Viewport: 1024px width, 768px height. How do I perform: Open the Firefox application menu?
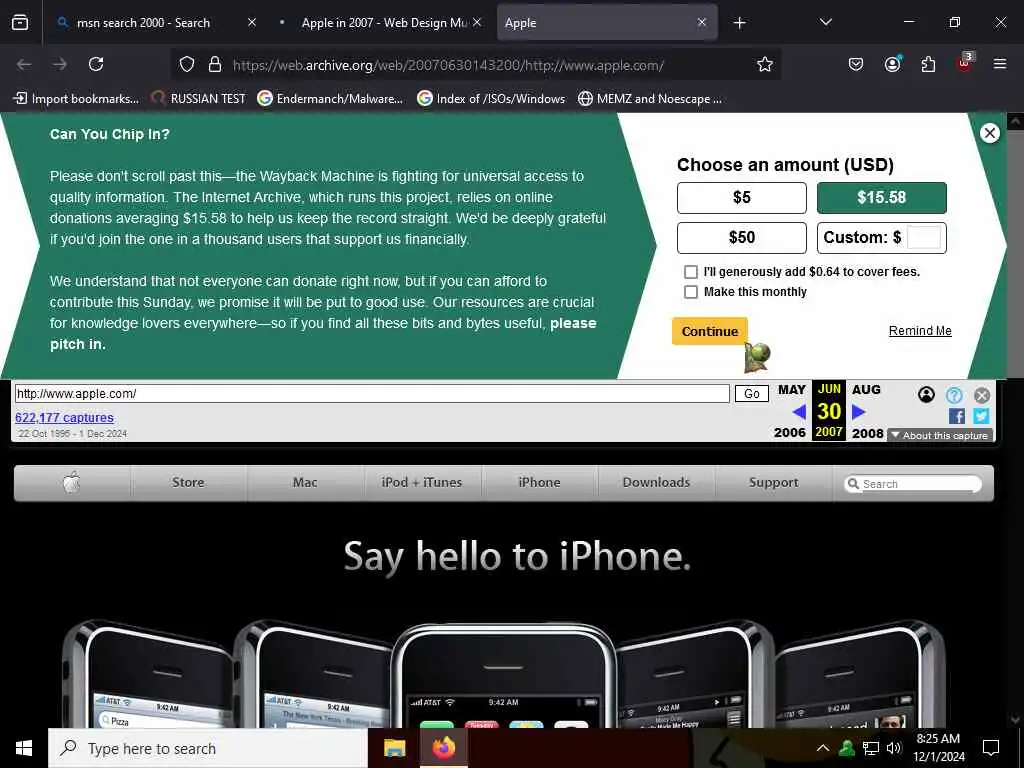(x=1000, y=64)
